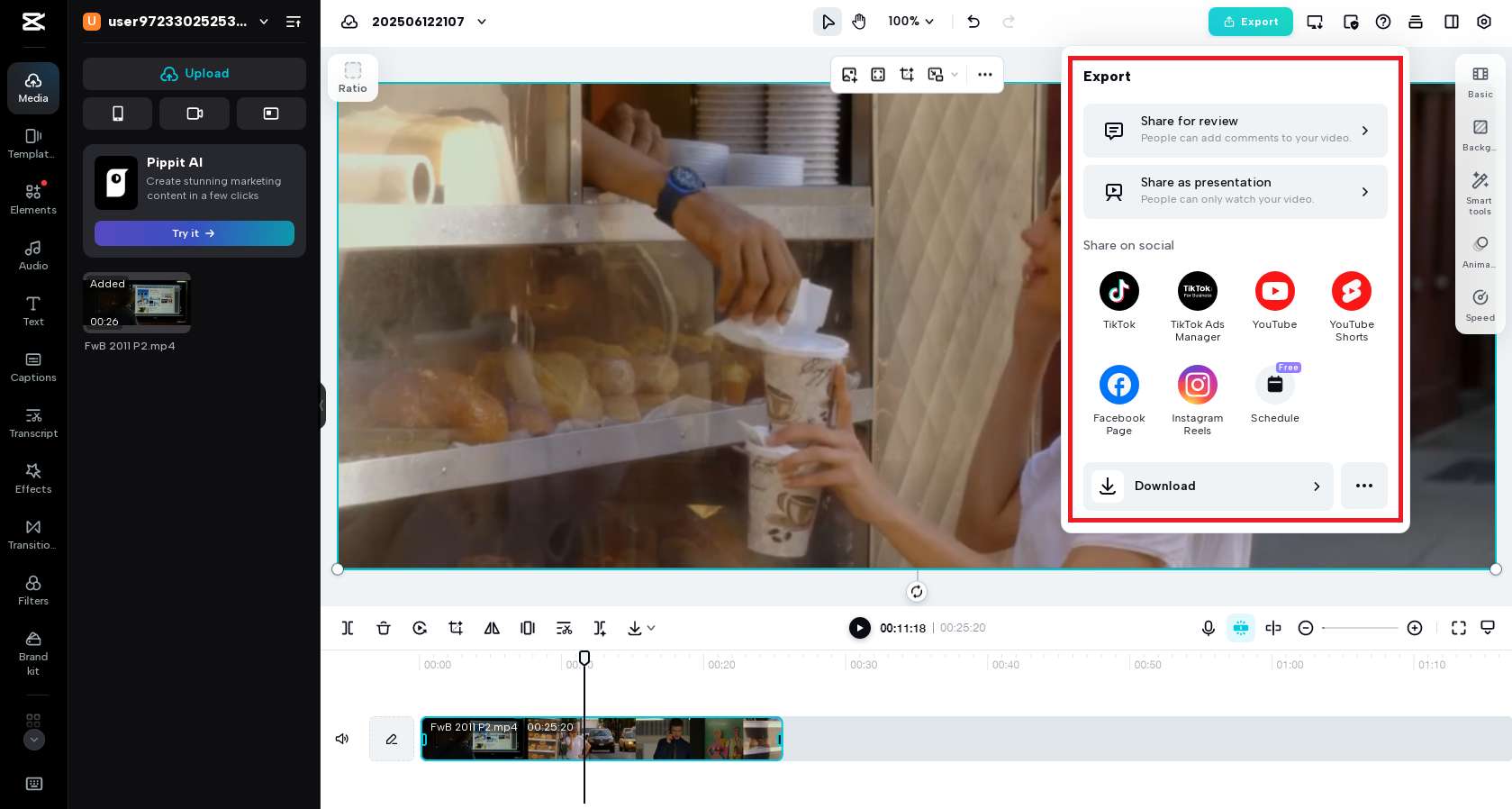Toggle timeline snapping magnet
The height and width of the screenshot is (809, 1512).
point(1241,628)
